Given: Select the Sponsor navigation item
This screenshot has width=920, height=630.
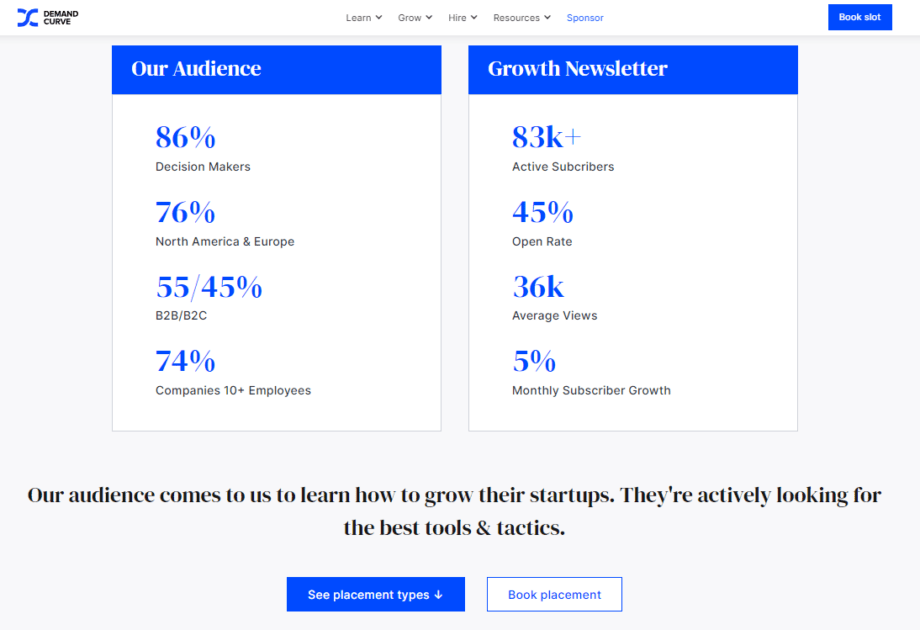Looking at the screenshot, I should [x=585, y=17].
